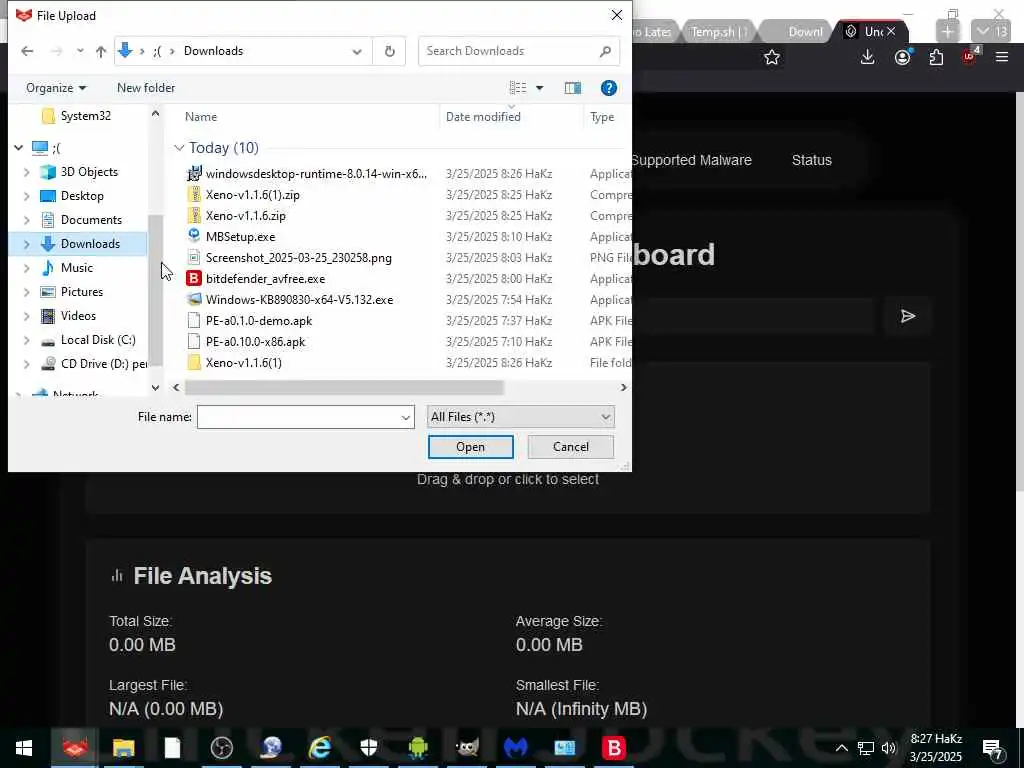Create a New folder

click(146, 88)
